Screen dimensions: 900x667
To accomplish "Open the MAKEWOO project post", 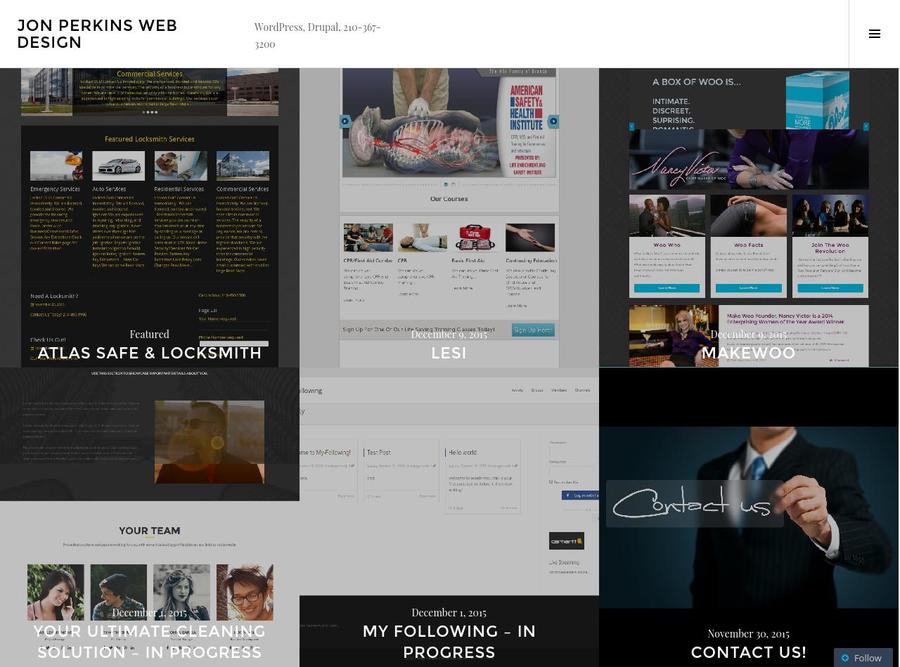I will [x=749, y=353].
